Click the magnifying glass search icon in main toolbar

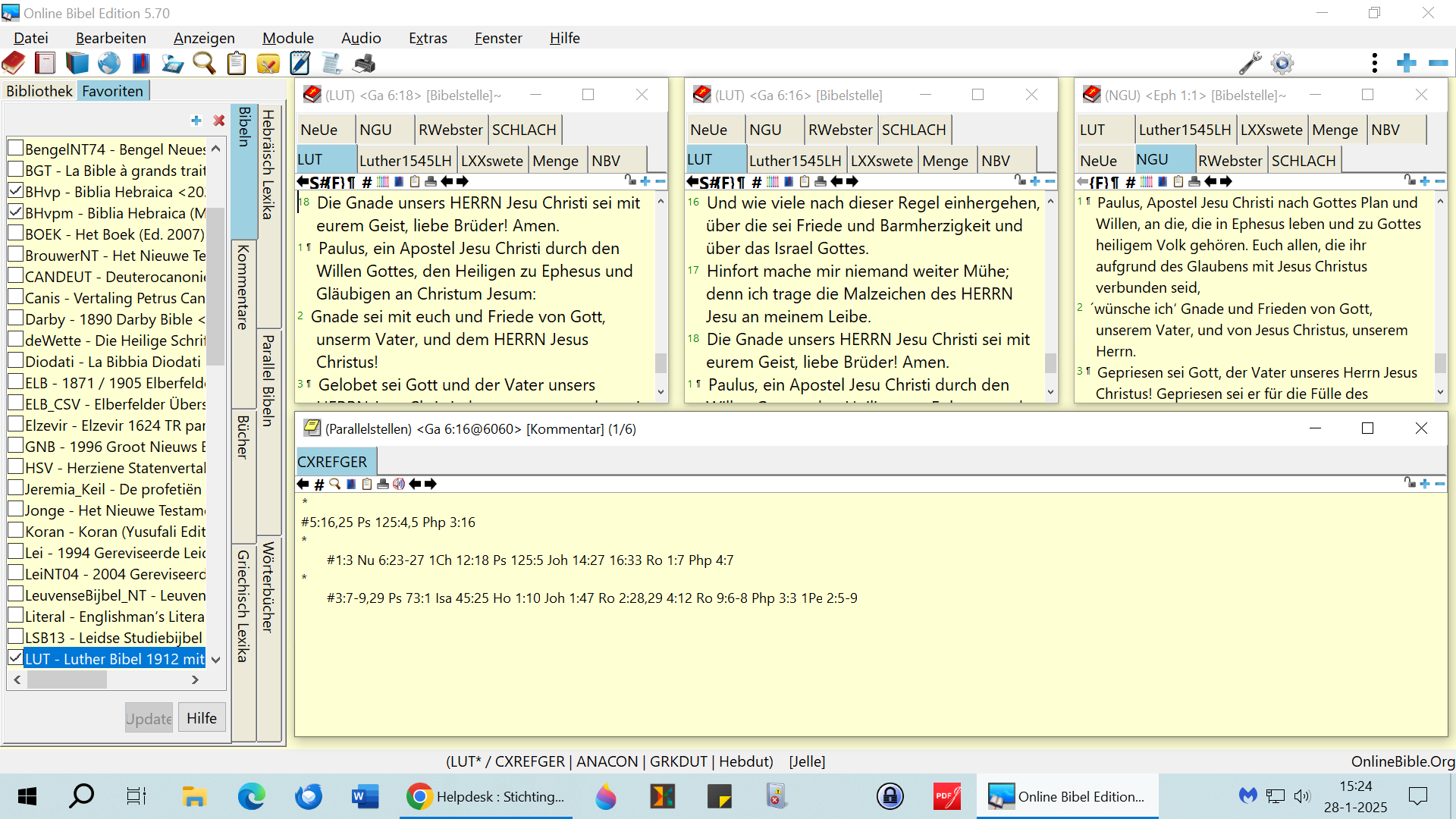[x=203, y=64]
